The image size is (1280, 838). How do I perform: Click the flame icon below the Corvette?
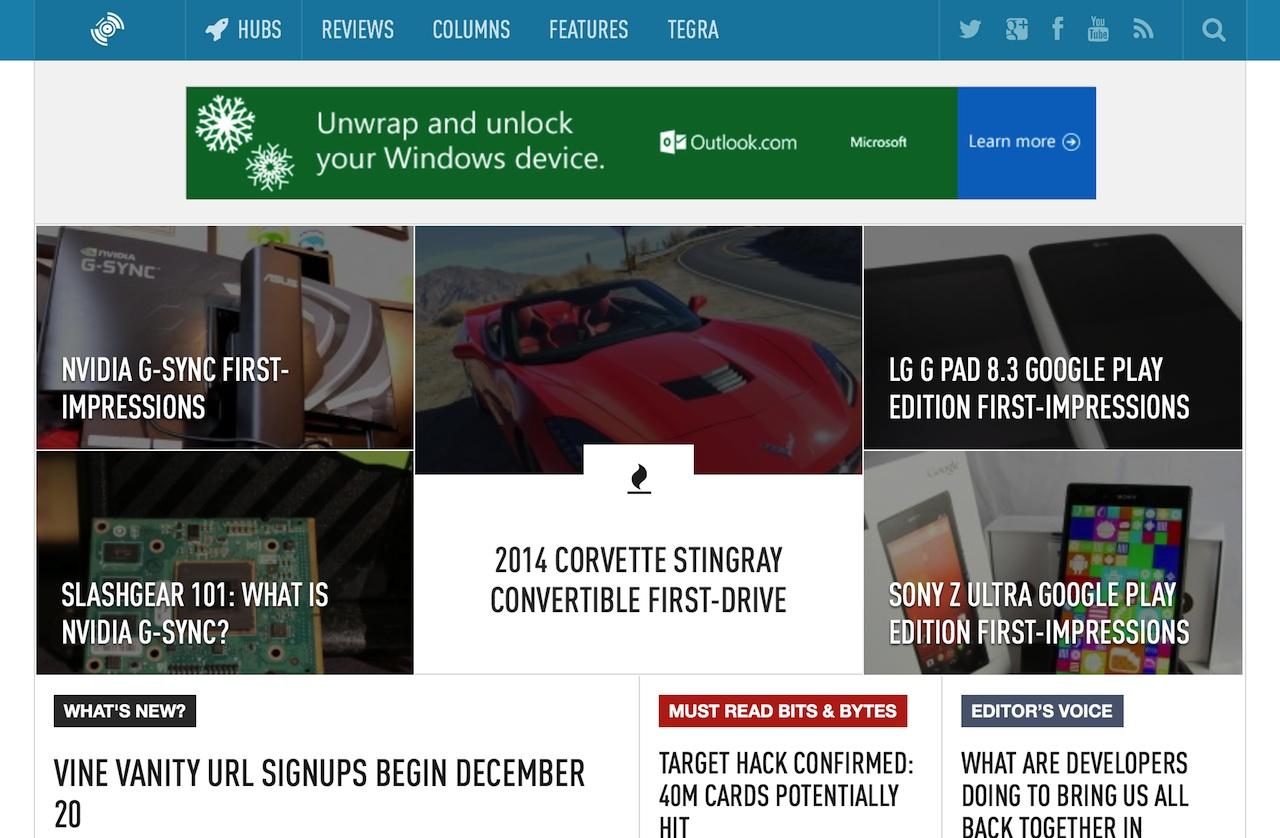638,480
